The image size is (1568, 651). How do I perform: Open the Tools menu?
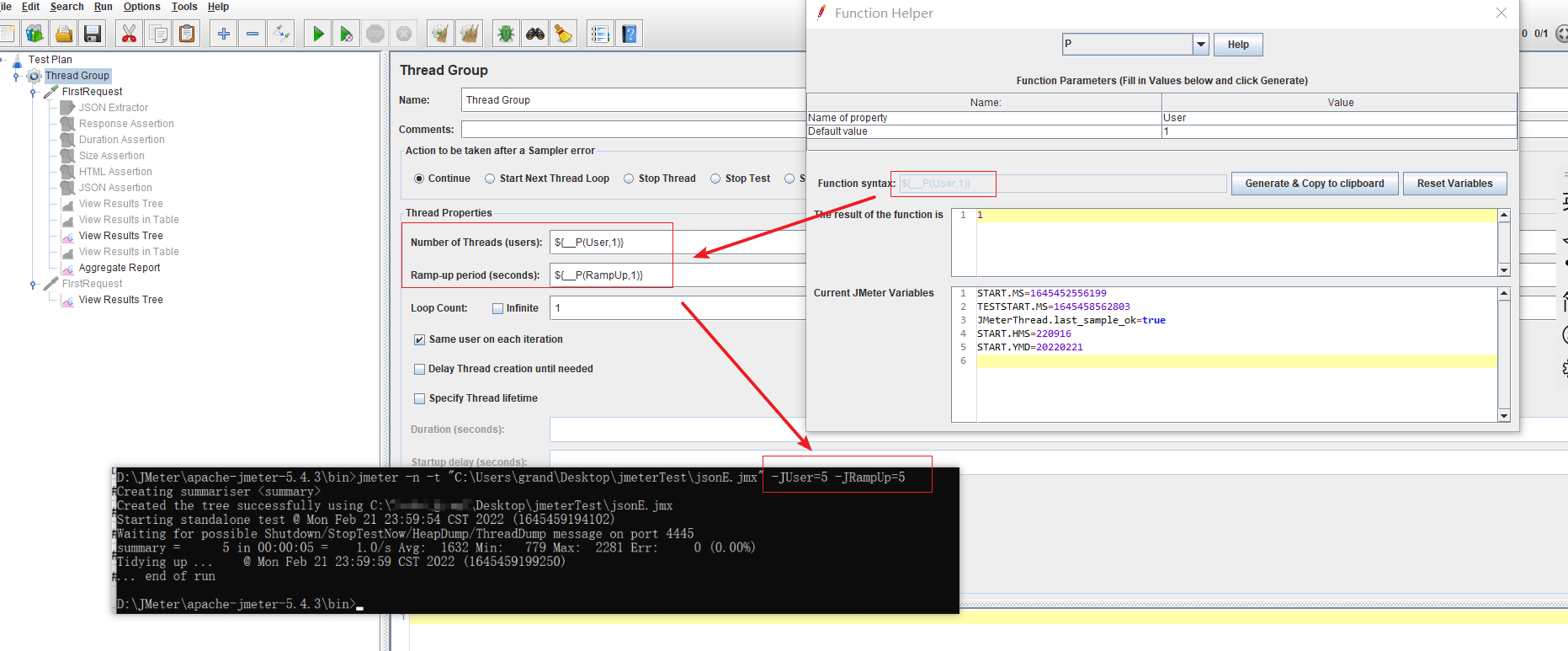click(184, 7)
